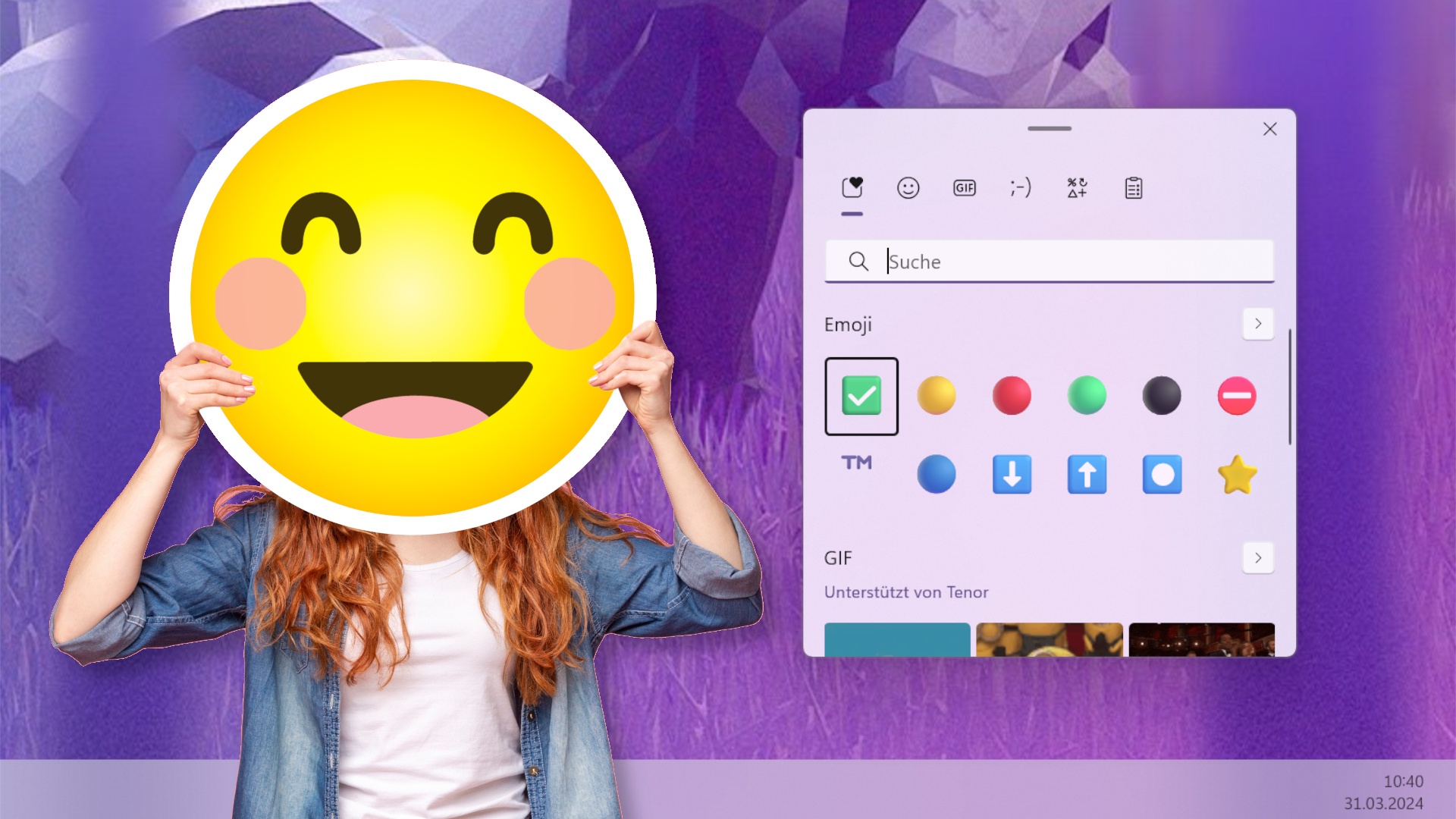Select the up arrow emoji

[x=1087, y=475]
